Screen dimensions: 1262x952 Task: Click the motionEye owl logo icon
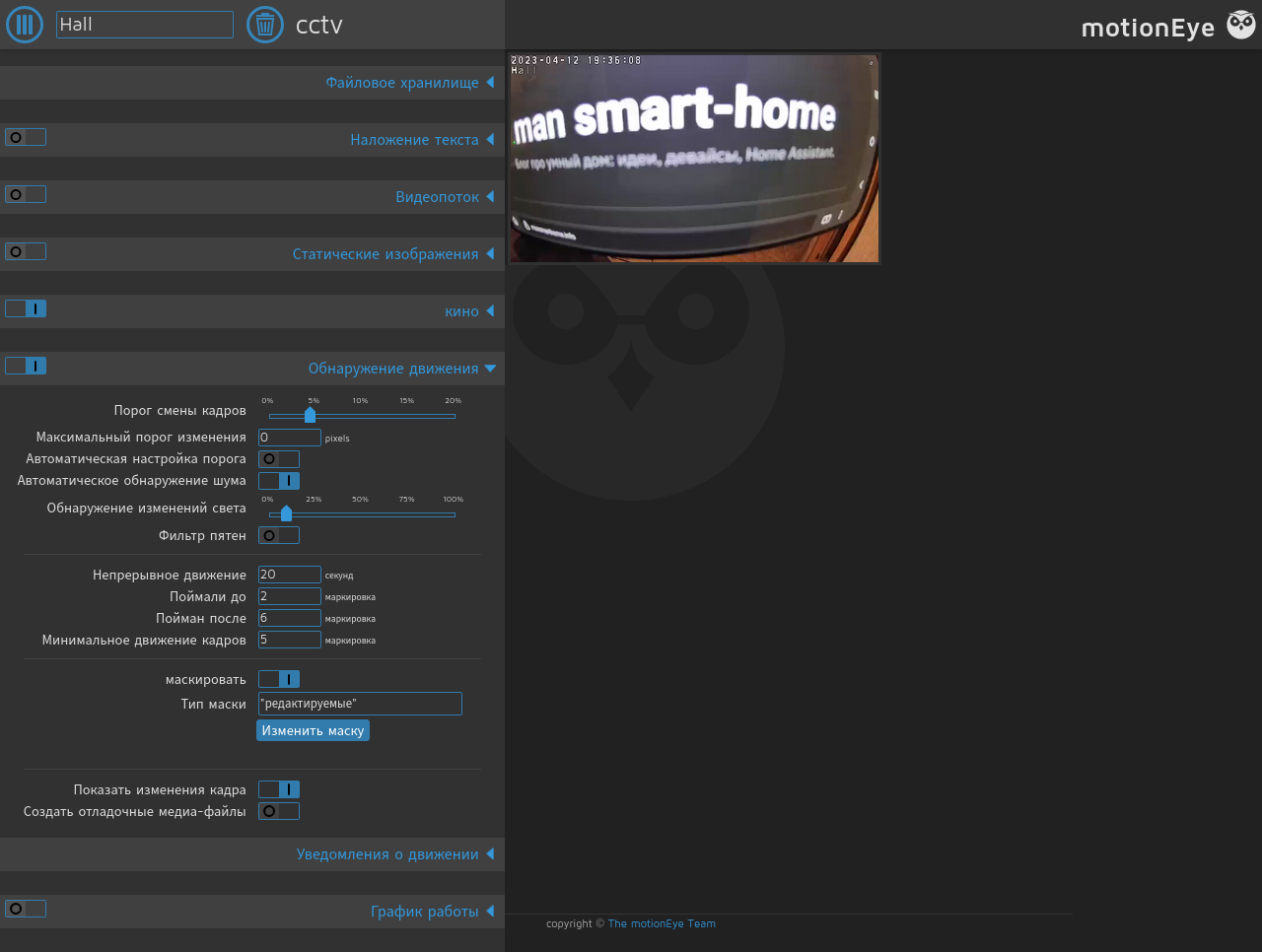coord(1241,25)
